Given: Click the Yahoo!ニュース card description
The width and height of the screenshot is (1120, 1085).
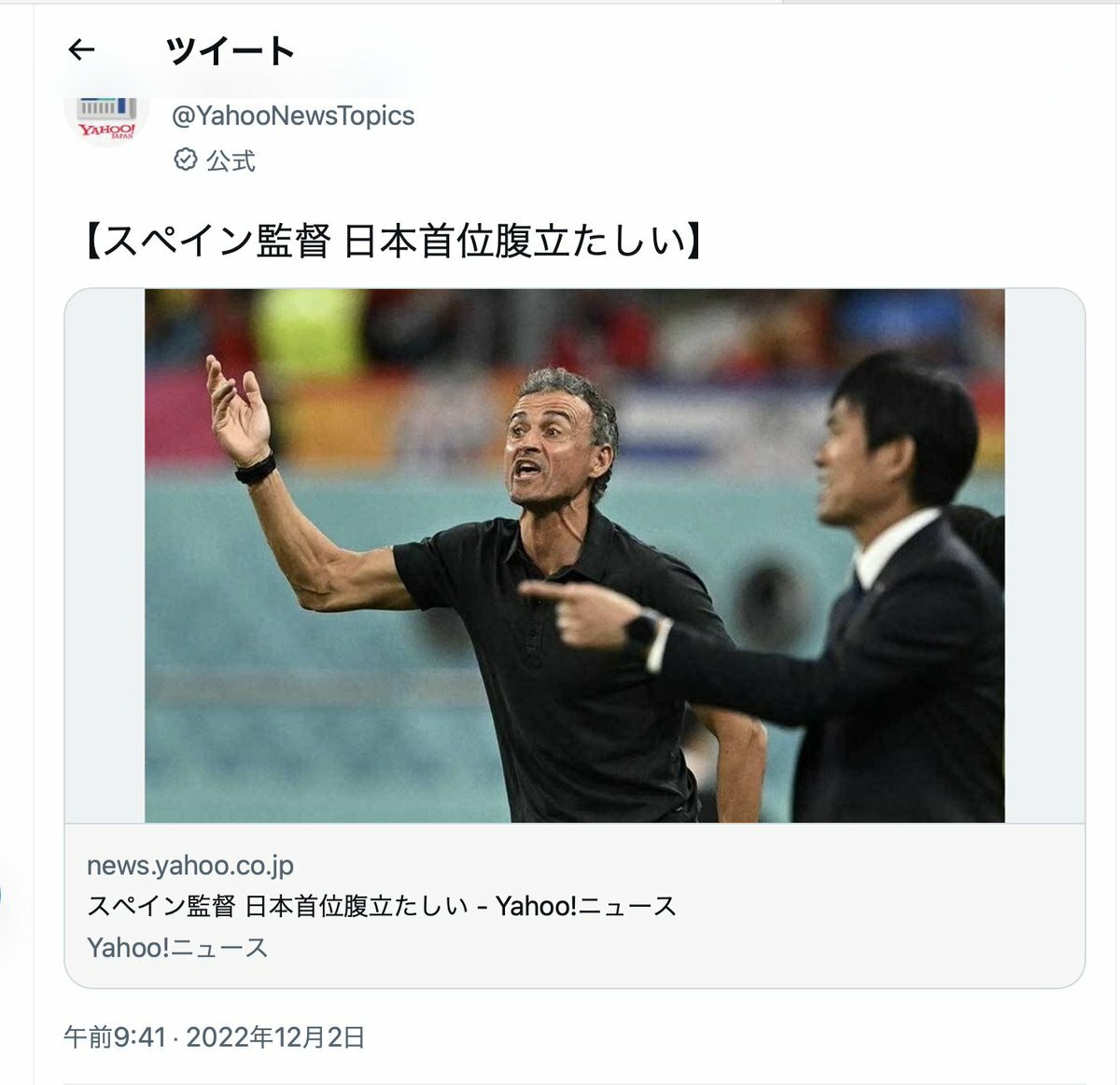Looking at the screenshot, I should (177, 948).
